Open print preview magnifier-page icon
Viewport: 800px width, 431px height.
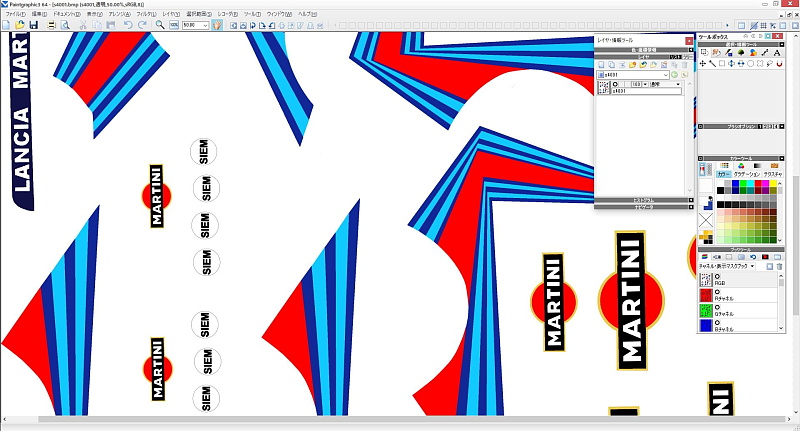click(65, 25)
